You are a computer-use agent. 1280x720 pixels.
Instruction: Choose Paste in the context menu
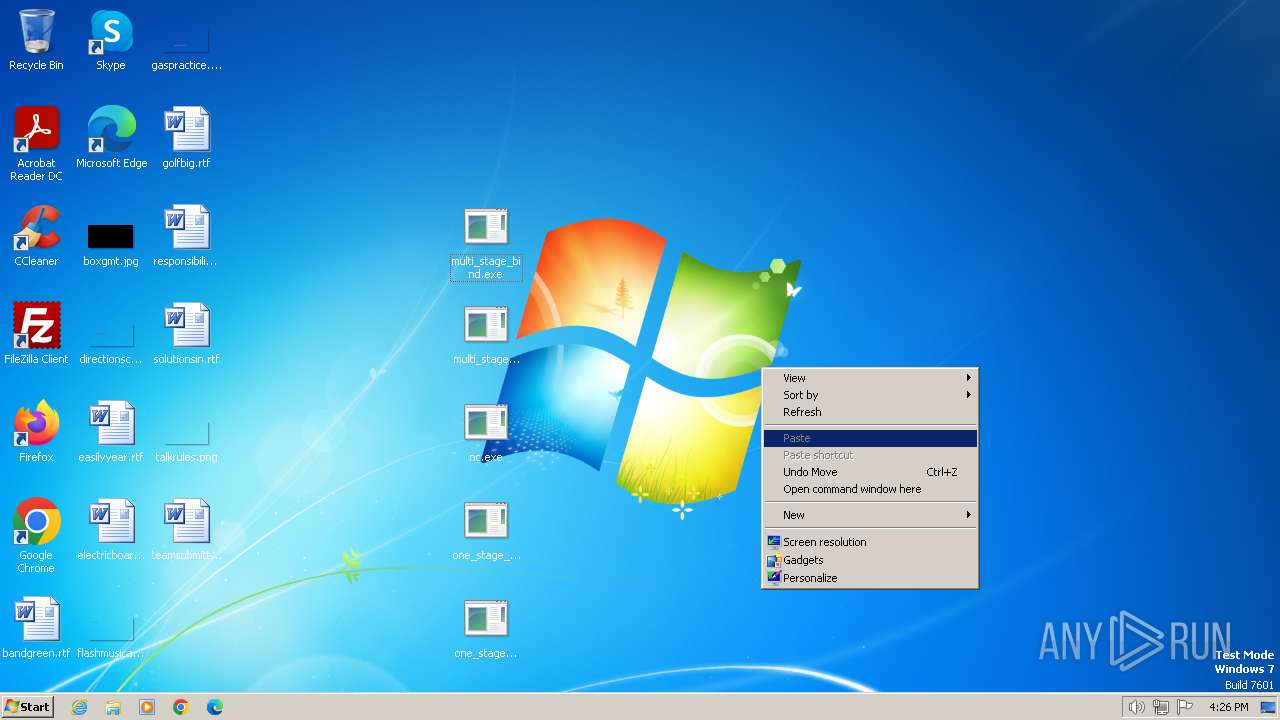coord(870,438)
